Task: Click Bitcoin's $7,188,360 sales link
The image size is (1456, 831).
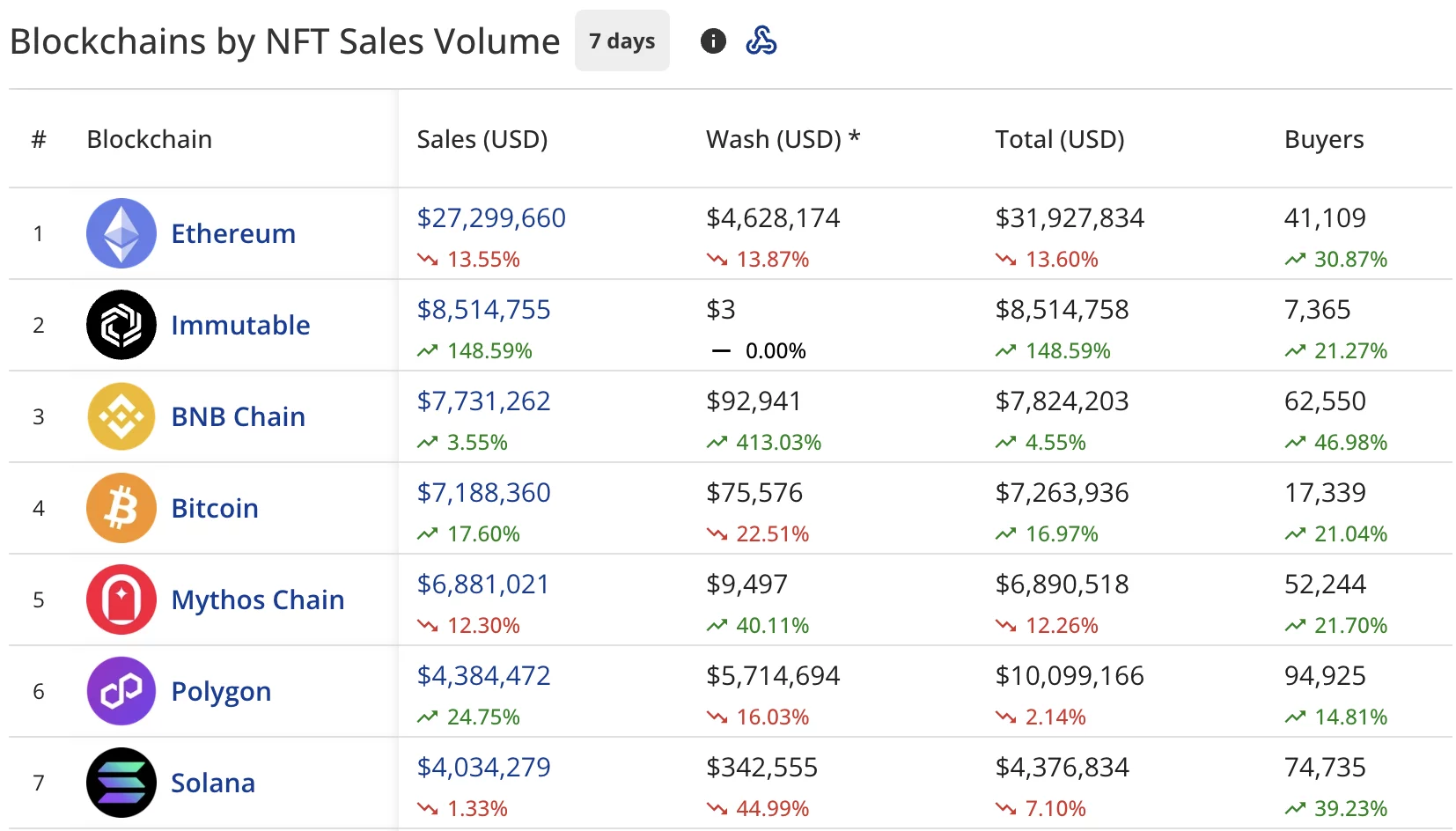Action: point(483,492)
